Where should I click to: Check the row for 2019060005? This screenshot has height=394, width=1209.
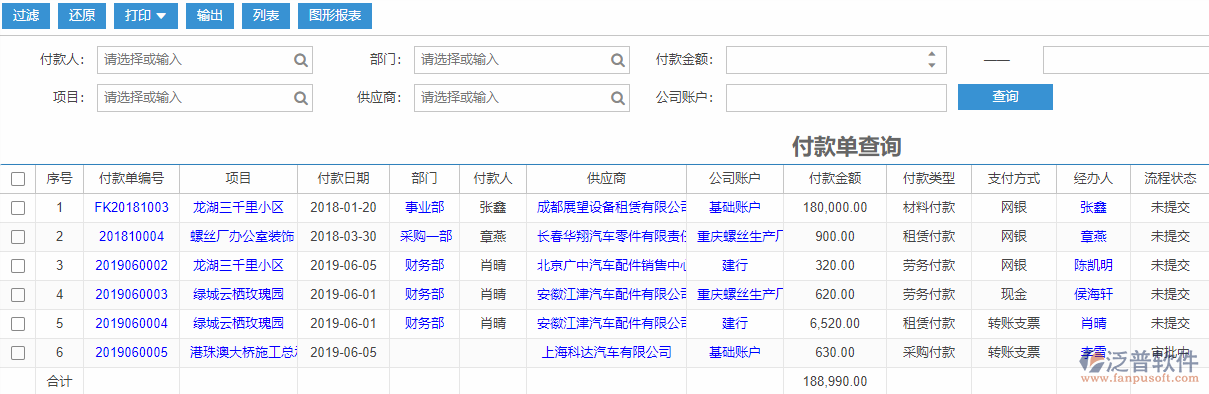(17, 353)
